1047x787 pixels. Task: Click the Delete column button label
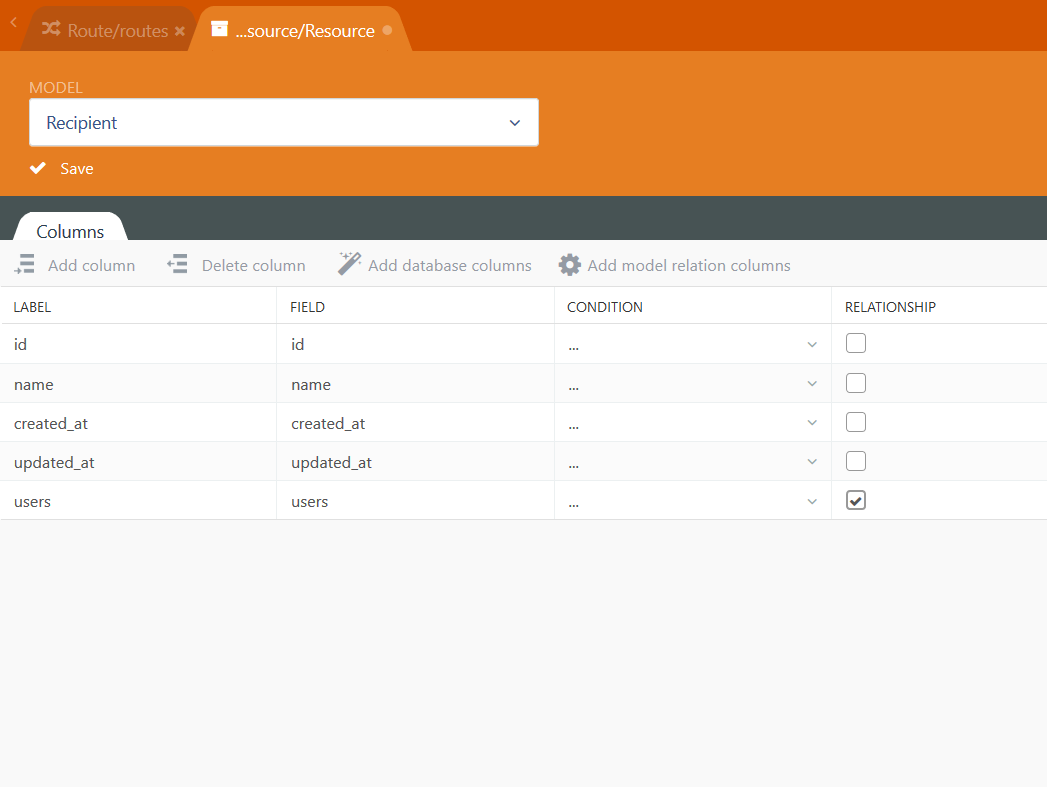point(254,266)
